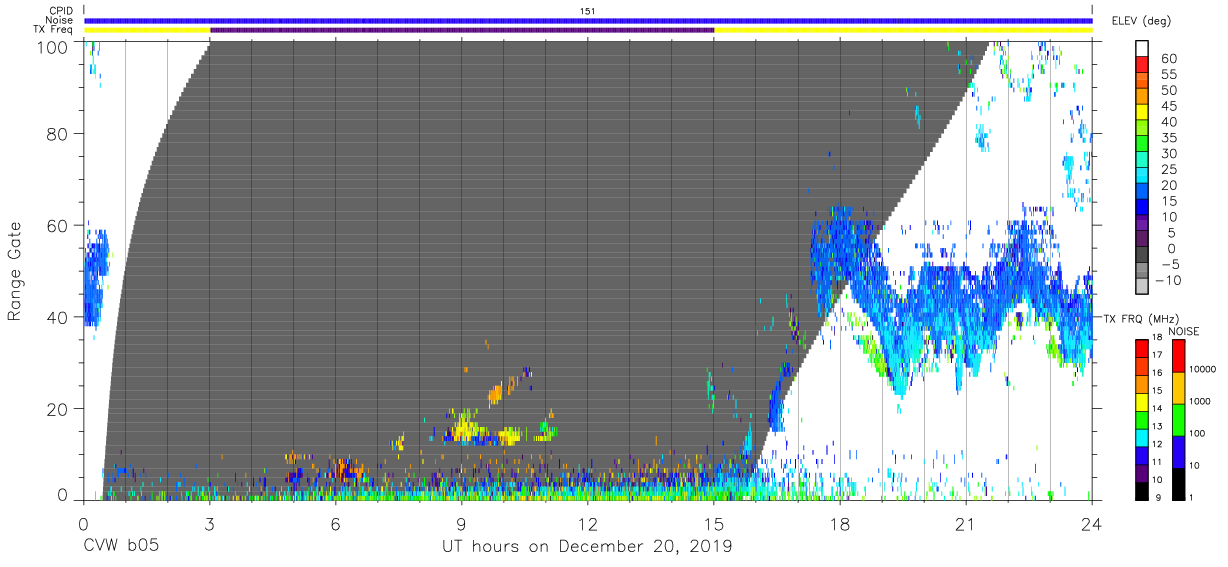This screenshot has height=567, width=1228.
Task: Select red segment of the ELEV colorbar
Action: point(1143,64)
